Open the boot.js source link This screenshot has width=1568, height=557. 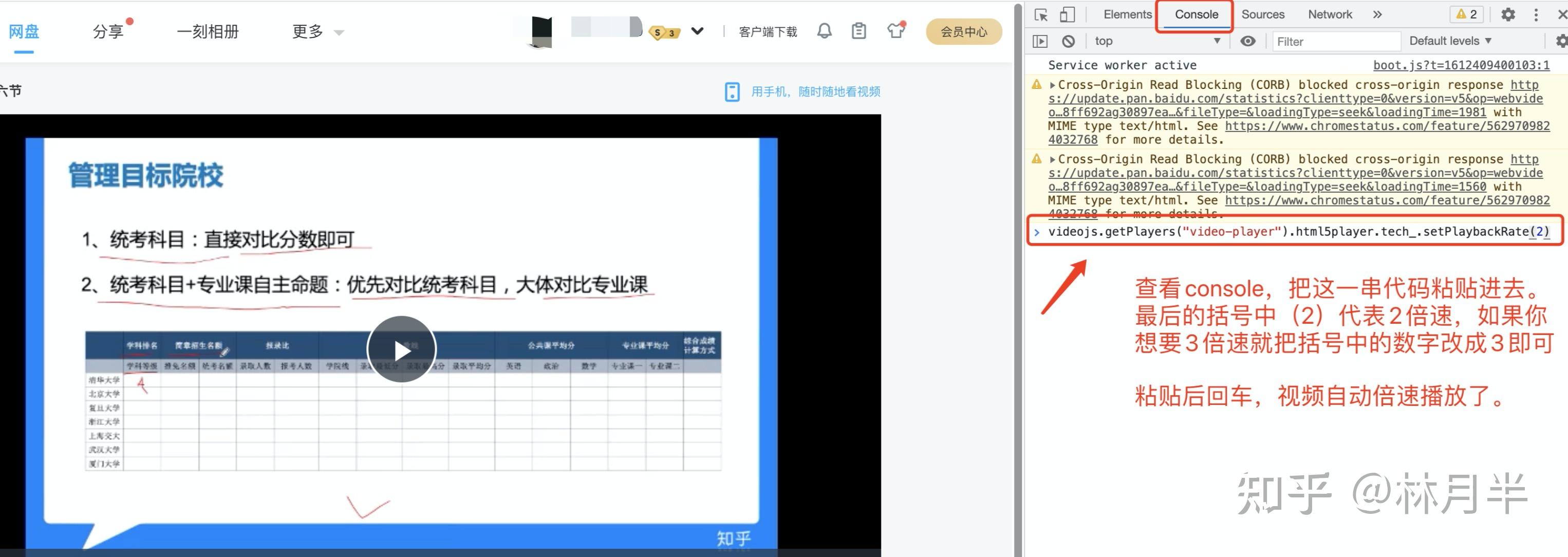click(1461, 65)
